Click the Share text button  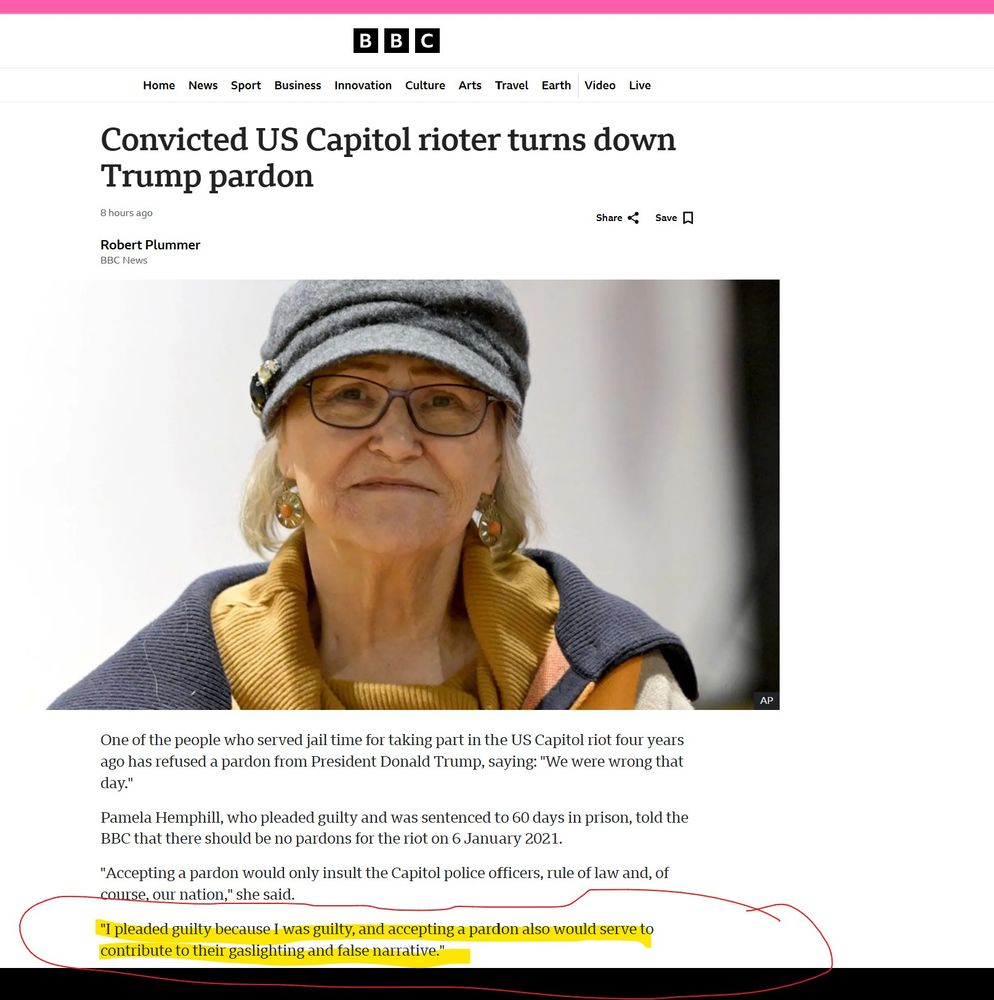tap(609, 218)
